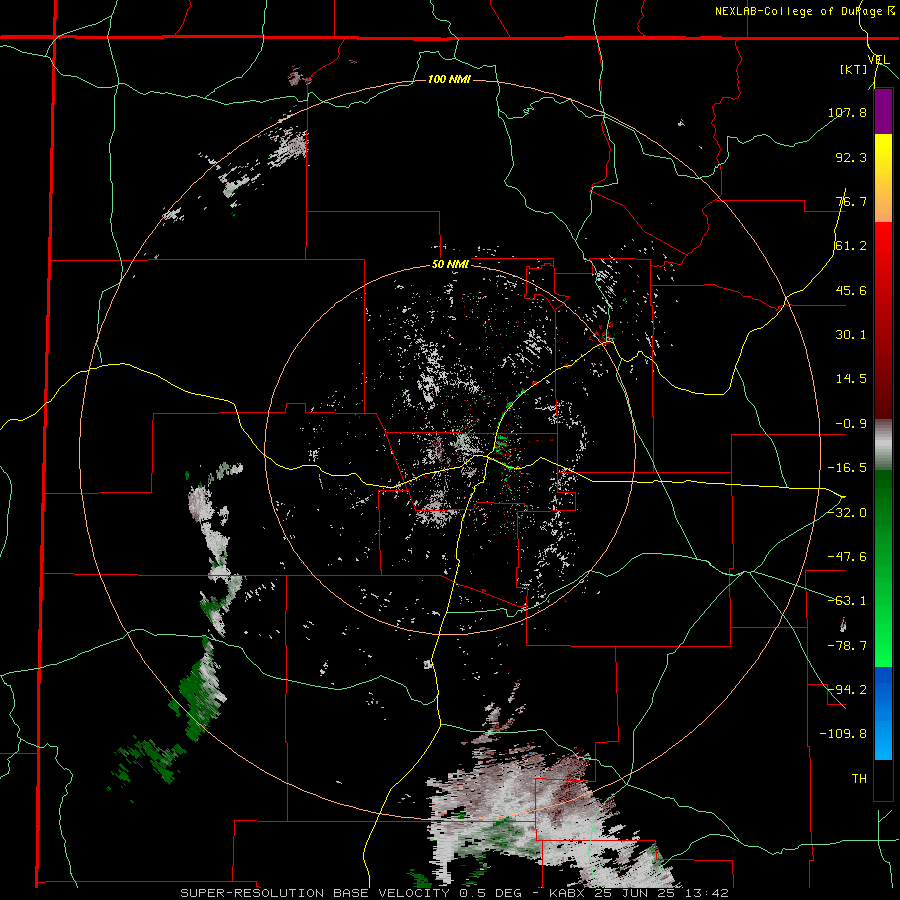Select the 45.6 scale value
The width and height of the screenshot is (900, 900).
click(851, 290)
